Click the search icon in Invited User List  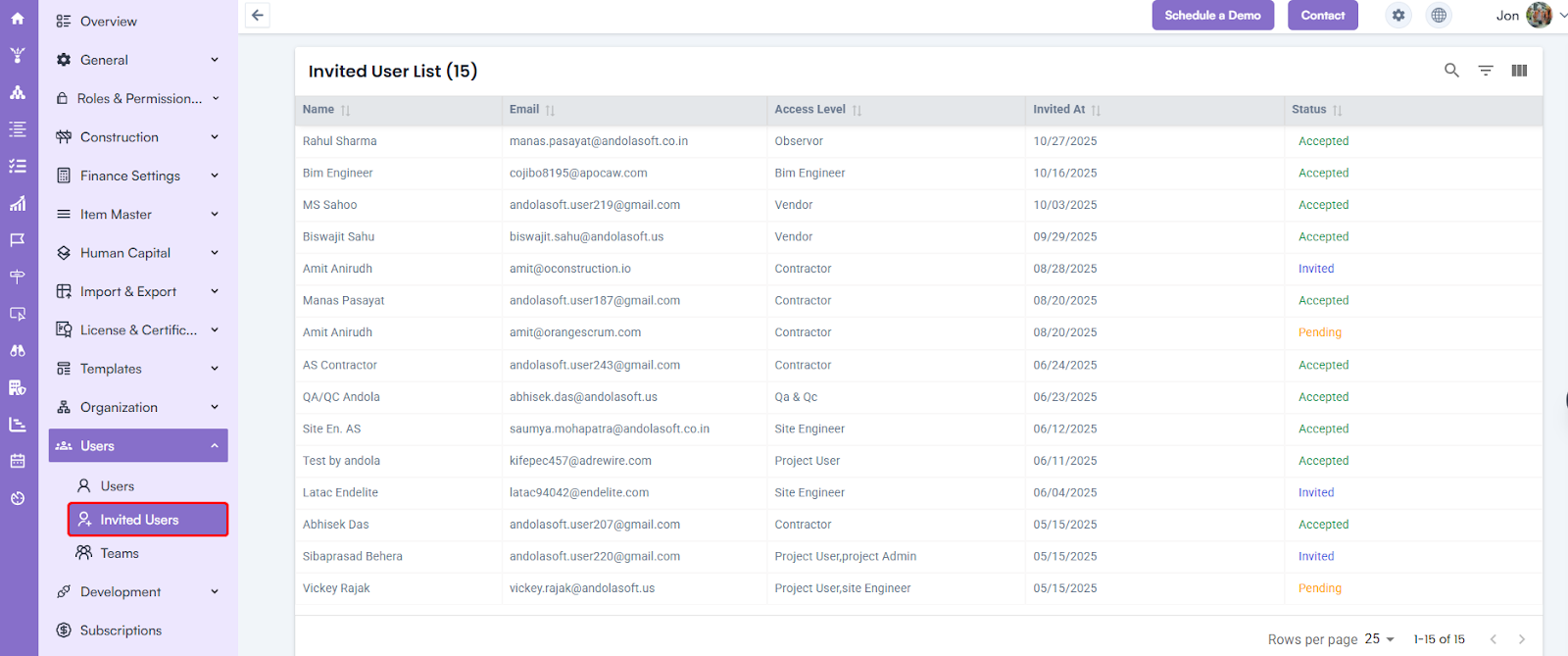[1451, 71]
